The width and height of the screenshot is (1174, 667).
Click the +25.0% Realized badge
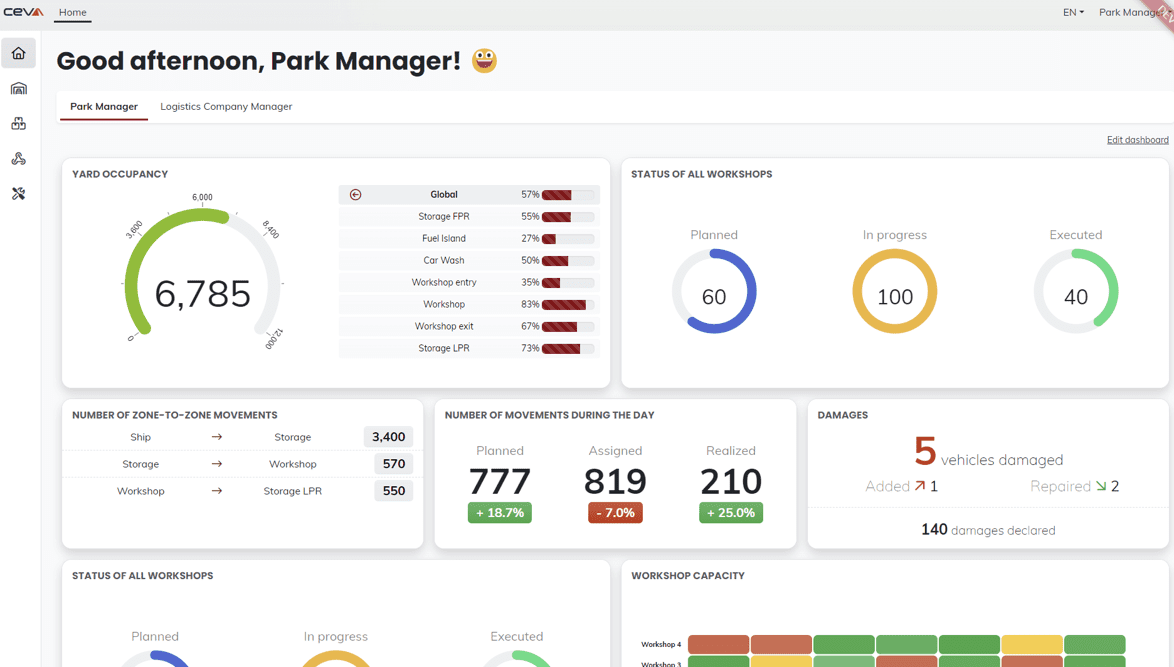[731, 513]
